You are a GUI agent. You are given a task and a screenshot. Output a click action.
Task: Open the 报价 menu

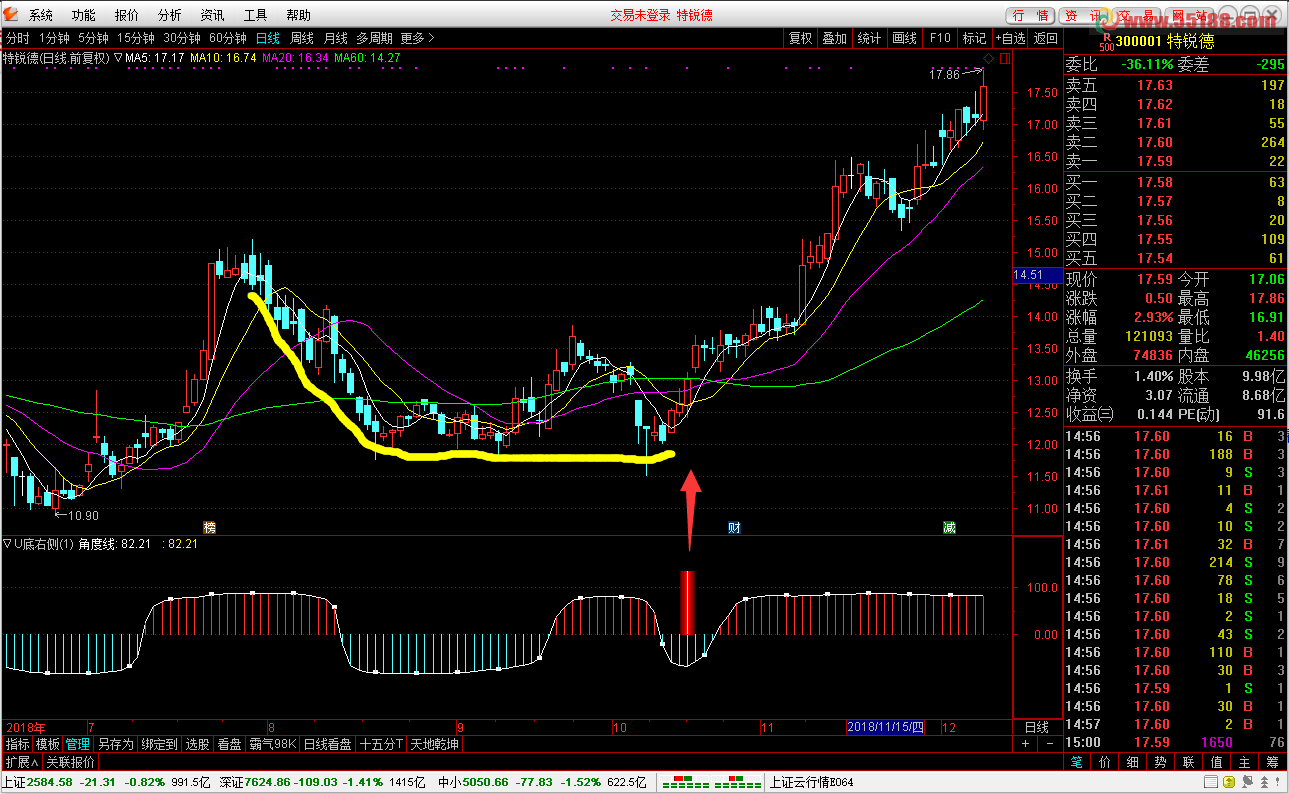coord(127,15)
